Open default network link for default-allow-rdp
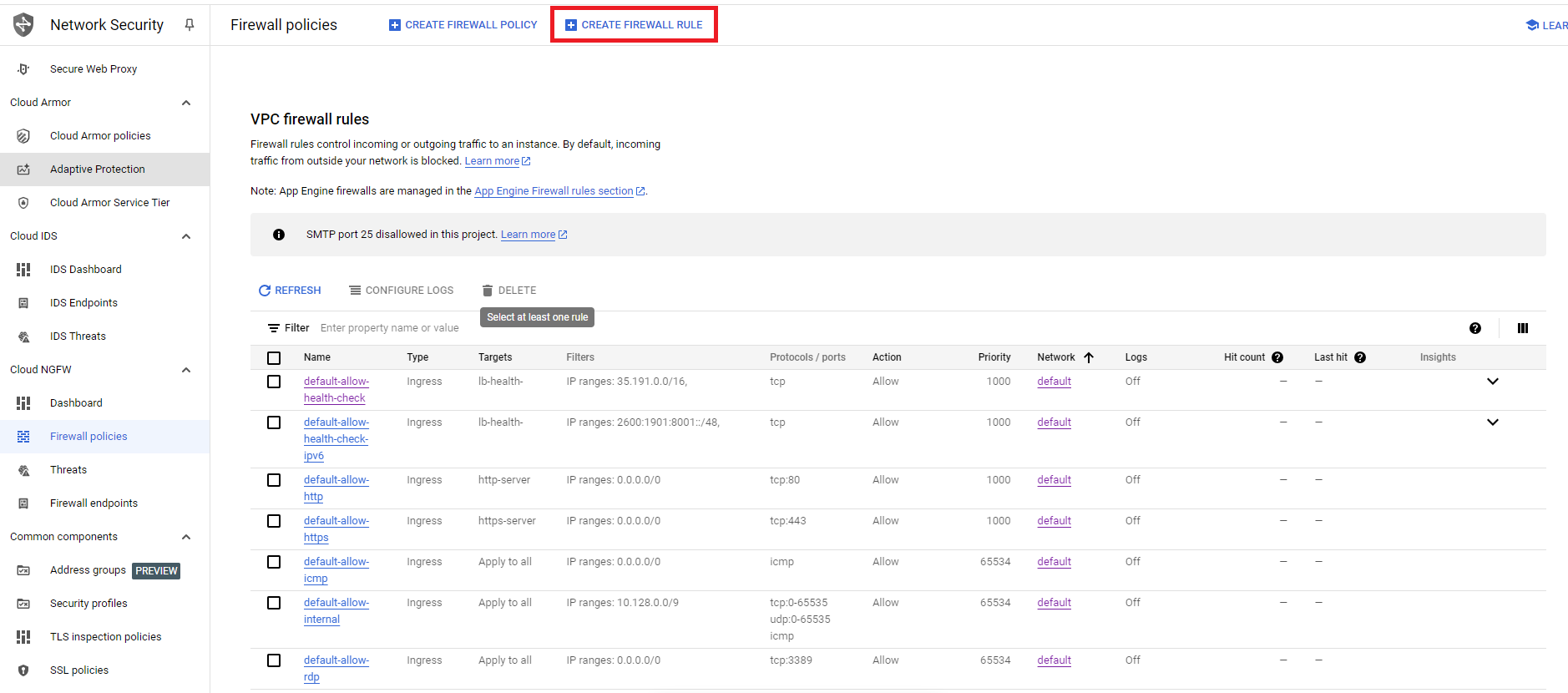This screenshot has width=1568, height=693. point(1054,660)
